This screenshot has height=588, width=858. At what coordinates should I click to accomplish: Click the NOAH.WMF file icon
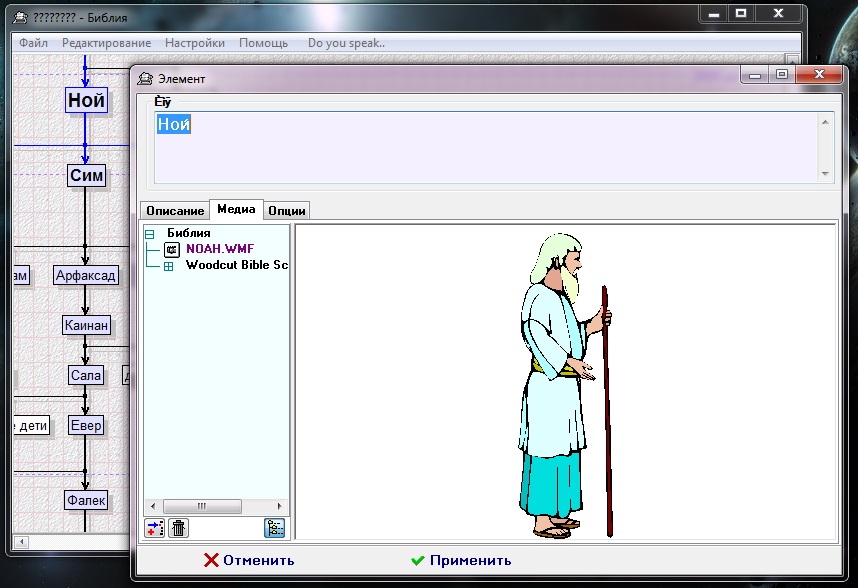[x=171, y=250]
